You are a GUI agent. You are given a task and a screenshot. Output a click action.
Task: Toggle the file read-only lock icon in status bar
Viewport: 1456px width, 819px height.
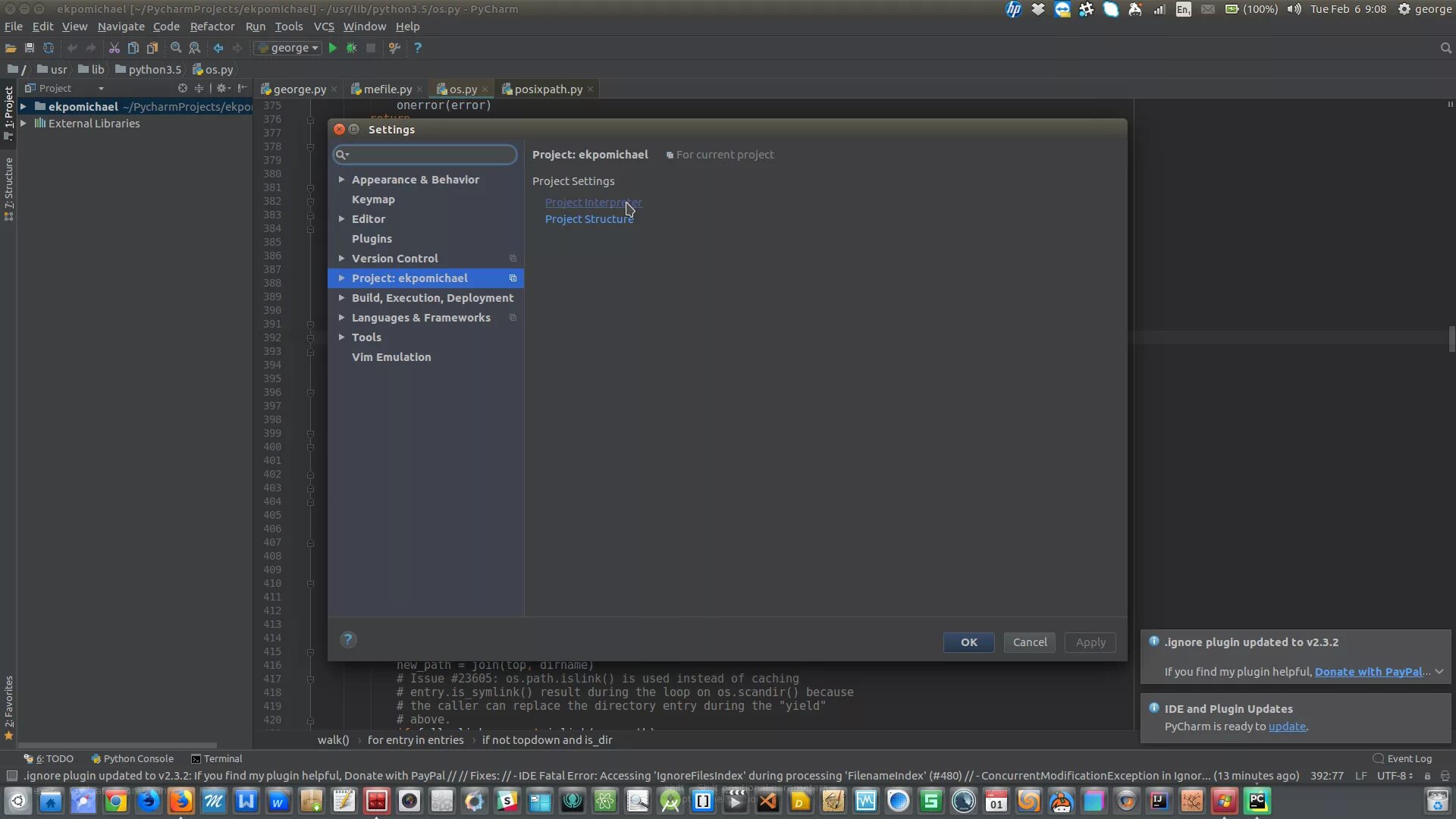click(x=1427, y=776)
